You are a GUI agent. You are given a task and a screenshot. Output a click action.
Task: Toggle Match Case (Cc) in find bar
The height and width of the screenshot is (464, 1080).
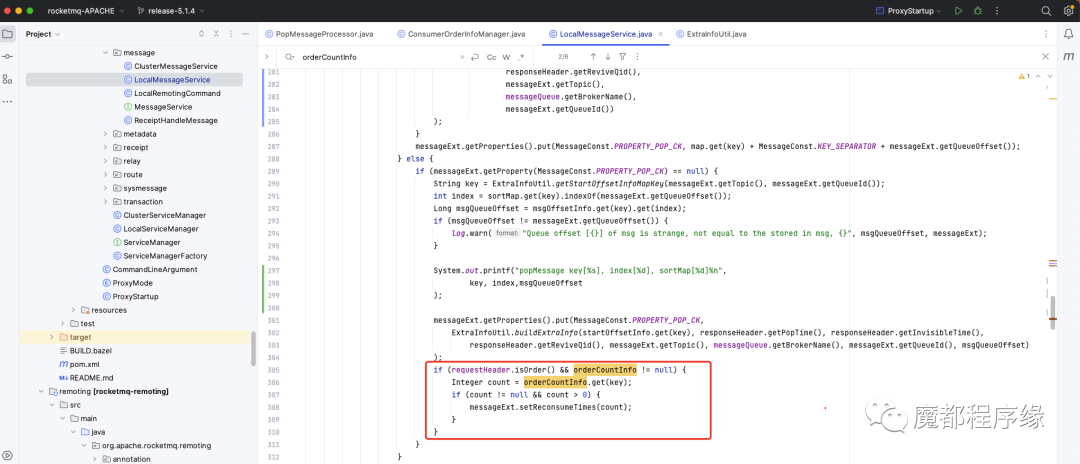(x=492, y=57)
